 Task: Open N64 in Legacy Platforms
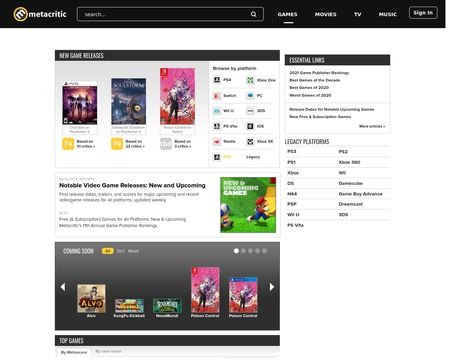[x=292, y=194]
